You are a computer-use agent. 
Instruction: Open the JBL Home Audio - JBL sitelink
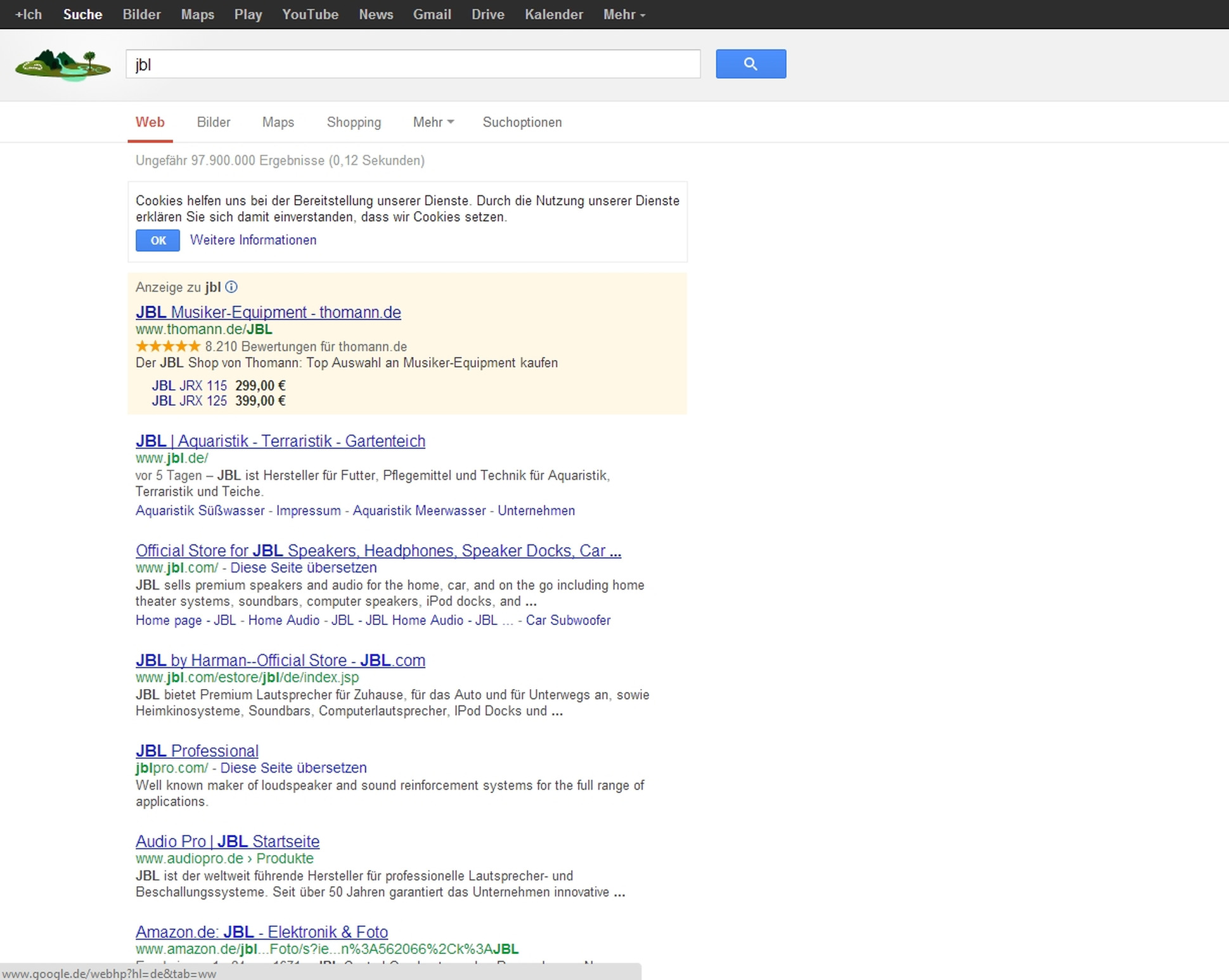coord(431,620)
